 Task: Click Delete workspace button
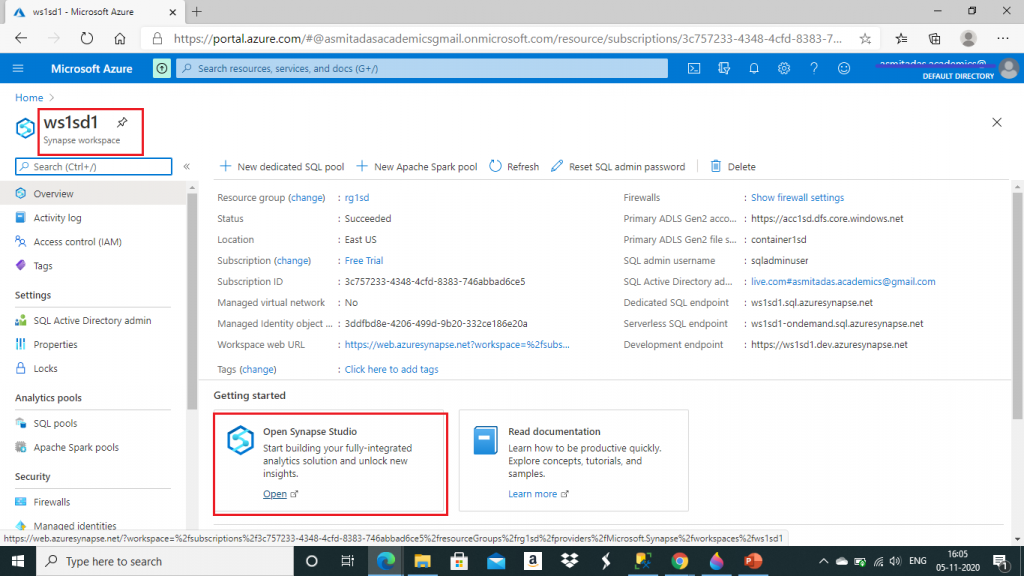pos(733,167)
